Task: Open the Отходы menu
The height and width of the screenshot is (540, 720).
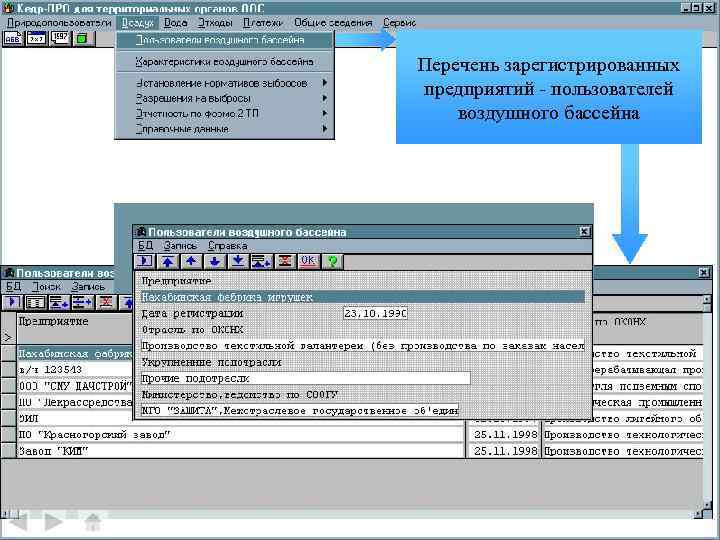Action: pos(215,22)
